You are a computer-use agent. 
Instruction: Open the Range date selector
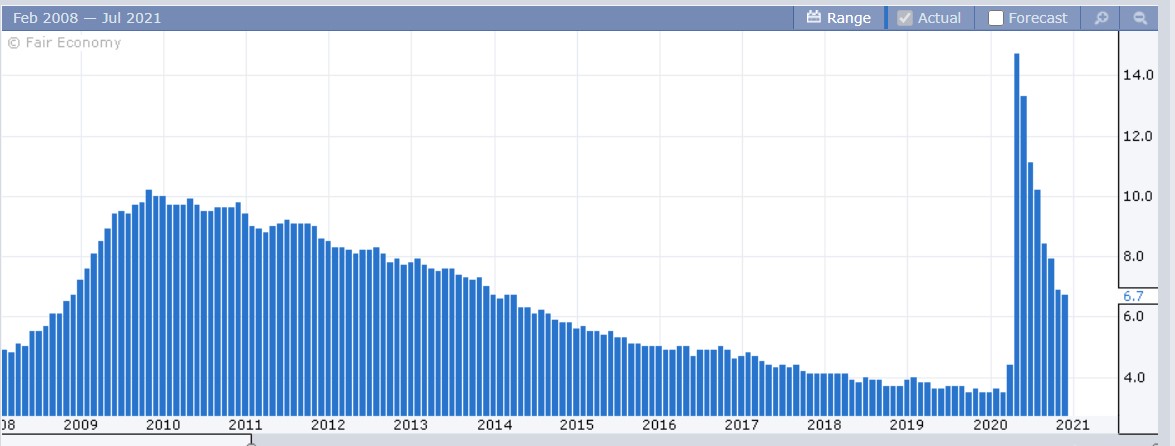coord(839,18)
